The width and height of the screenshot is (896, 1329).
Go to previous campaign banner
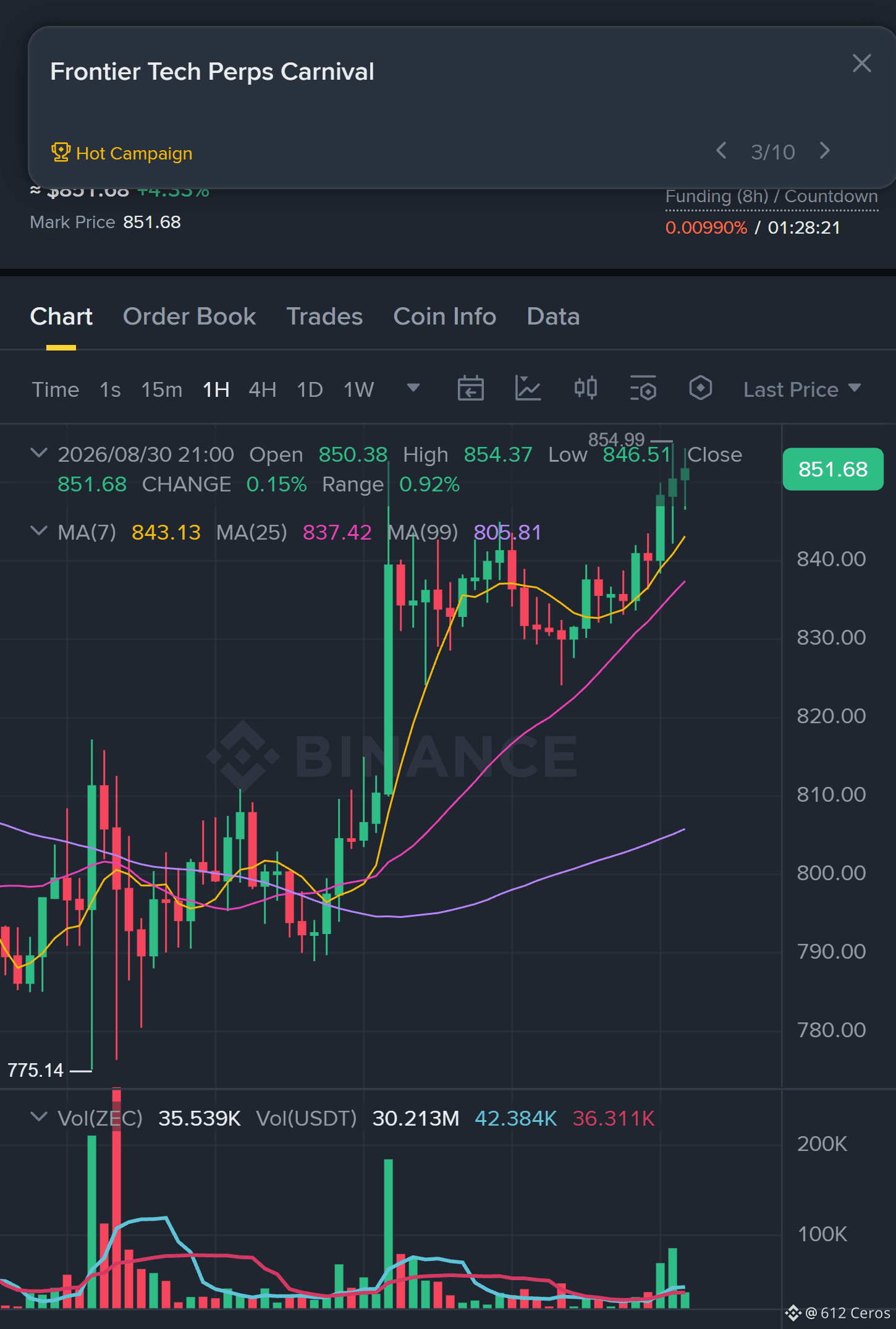click(x=721, y=151)
